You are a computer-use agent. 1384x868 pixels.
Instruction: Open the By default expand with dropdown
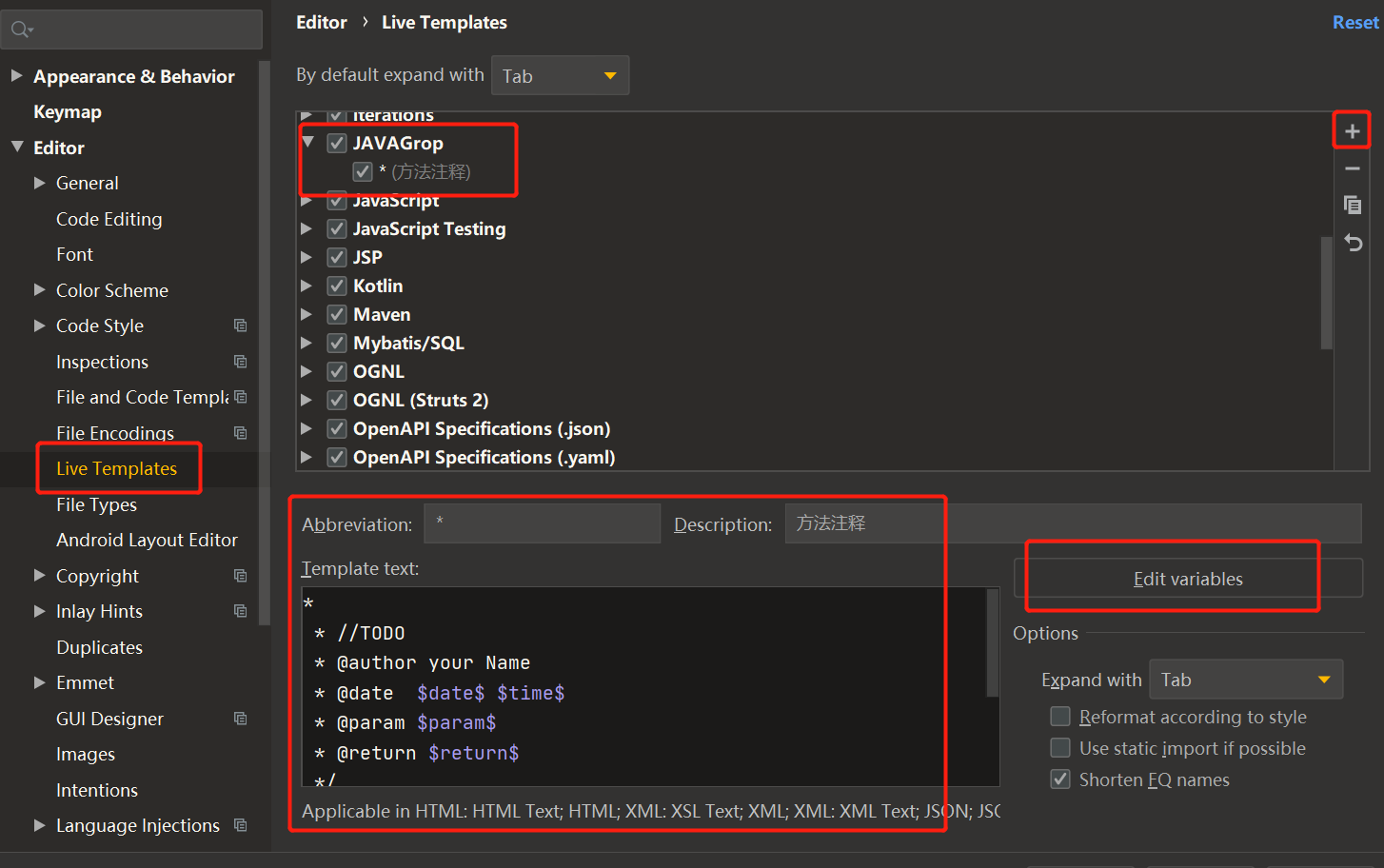click(x=560, y=75)
